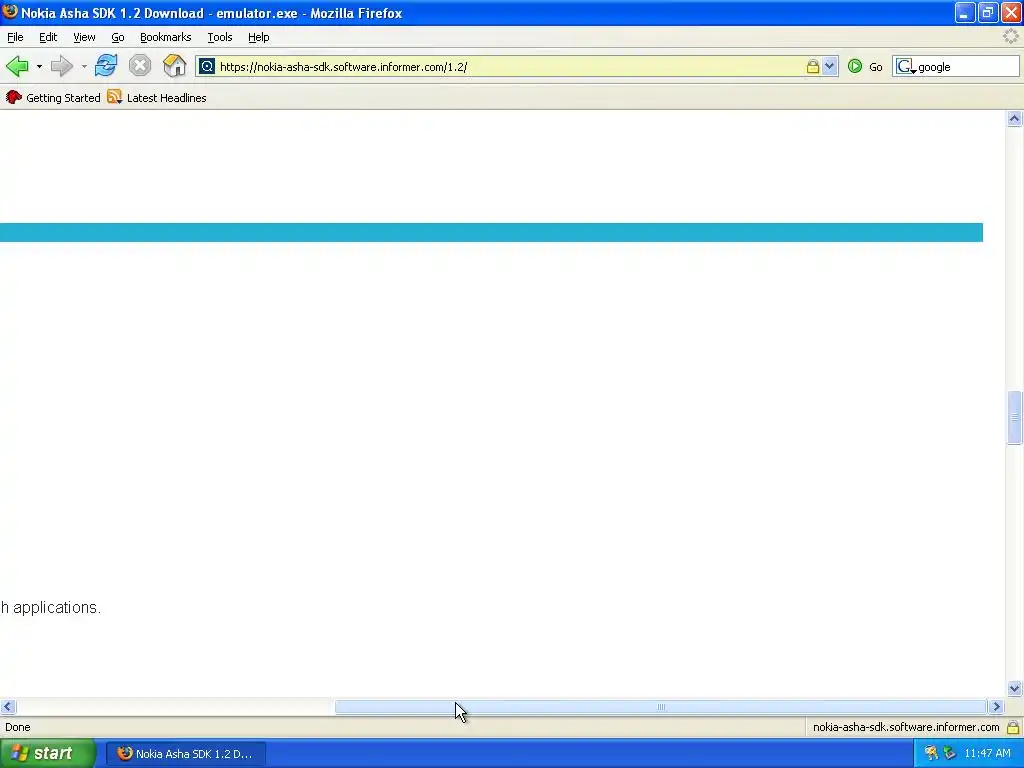Click the green Go button
This screenshot has height=768, width=1024.
[865, 67]
